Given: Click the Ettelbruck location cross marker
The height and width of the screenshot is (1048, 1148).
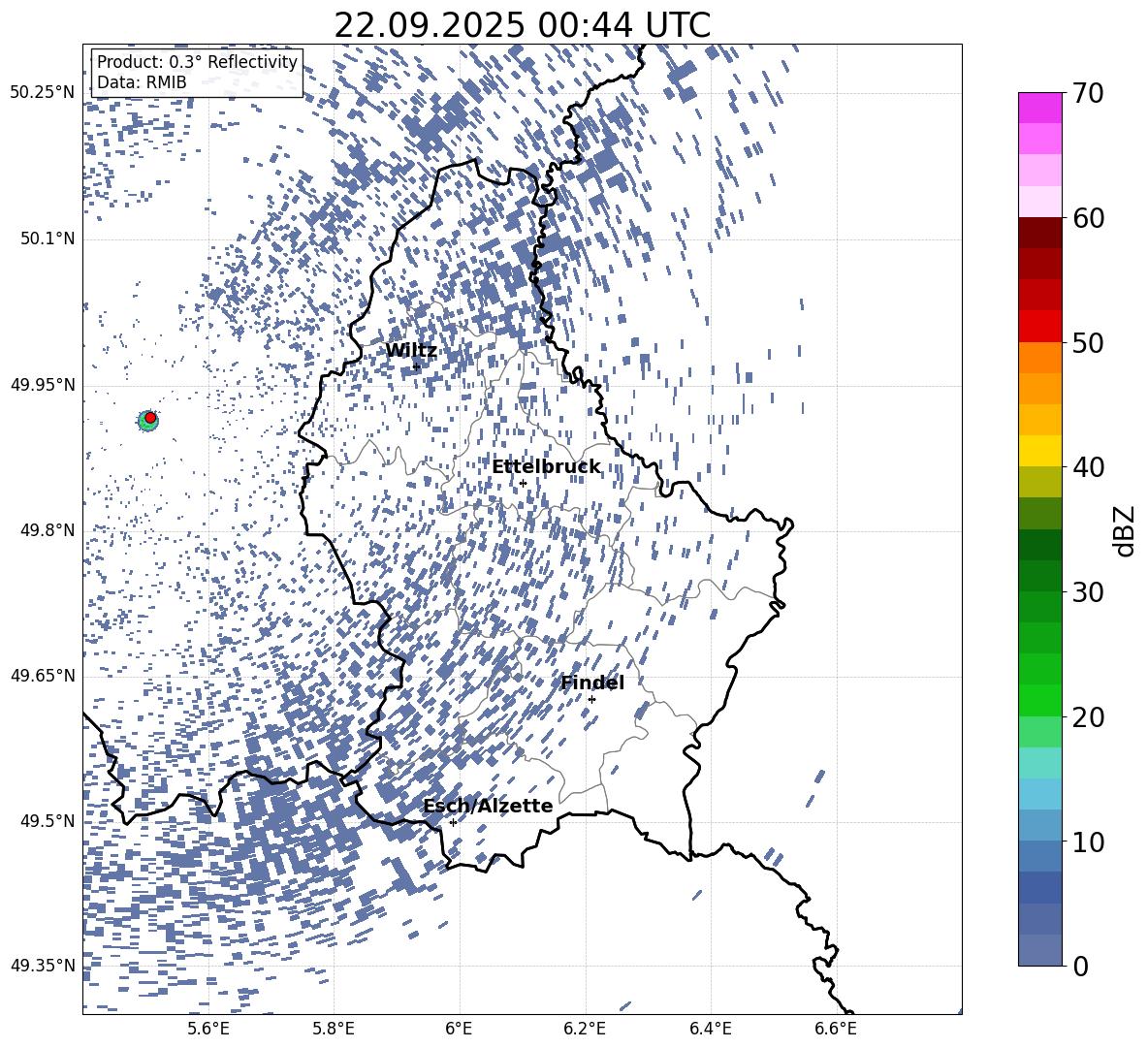Looking at the screenshot, I should (x=523, y=483).
